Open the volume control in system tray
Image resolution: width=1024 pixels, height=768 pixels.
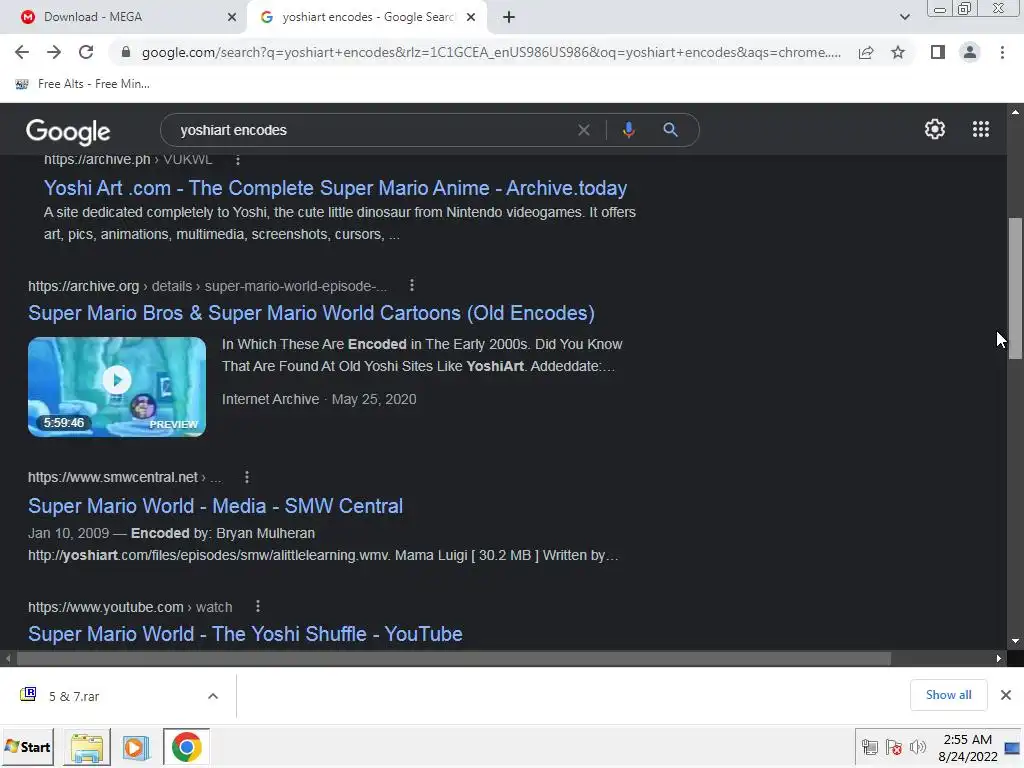click(x=918, y=747)
